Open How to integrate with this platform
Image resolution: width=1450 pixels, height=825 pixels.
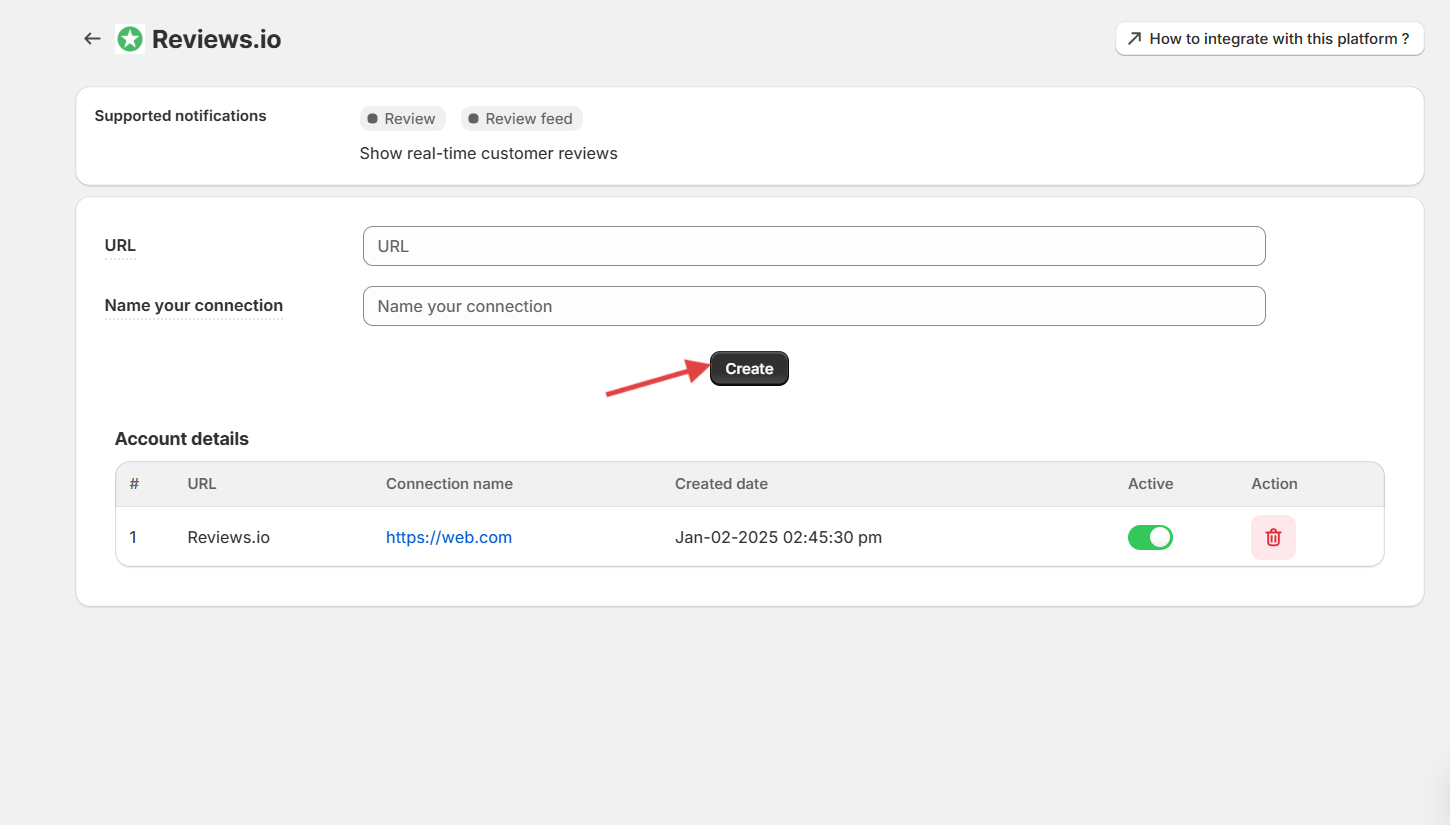point(1269,39)
